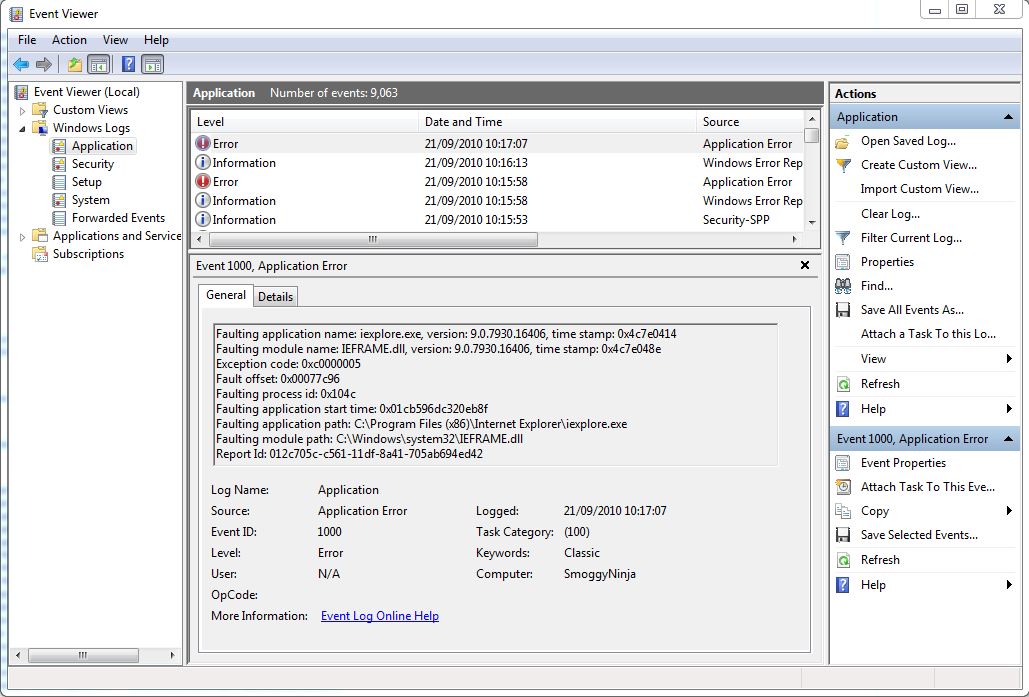Collapse the Windows Logs tree node
The image size is (1029, 697).
point(22,129)
